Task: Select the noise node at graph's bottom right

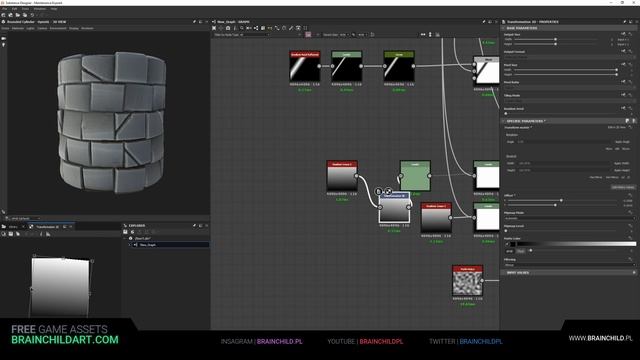Action: pyautogui.click(x=467, y=280)
